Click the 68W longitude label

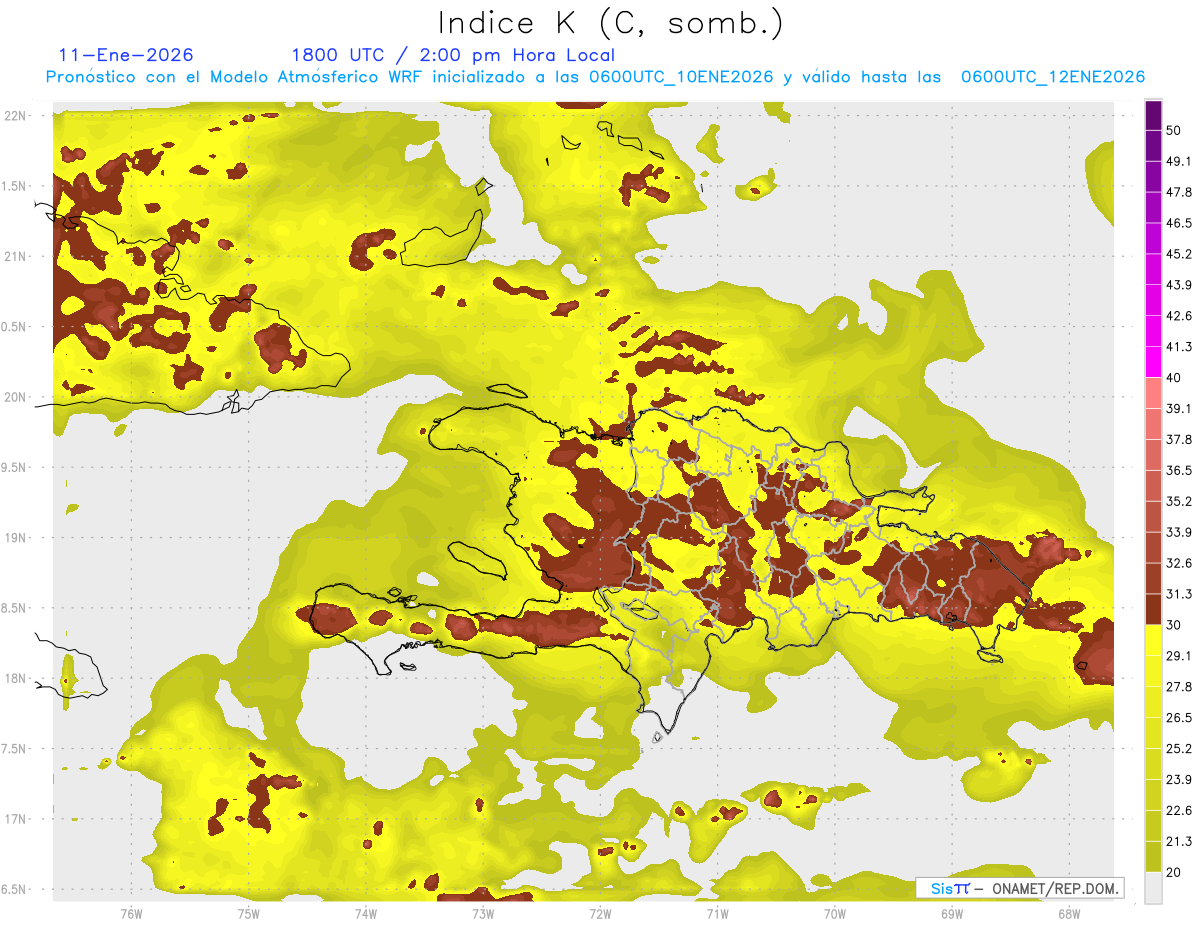pyautogui.click(x=1069, y=913)
